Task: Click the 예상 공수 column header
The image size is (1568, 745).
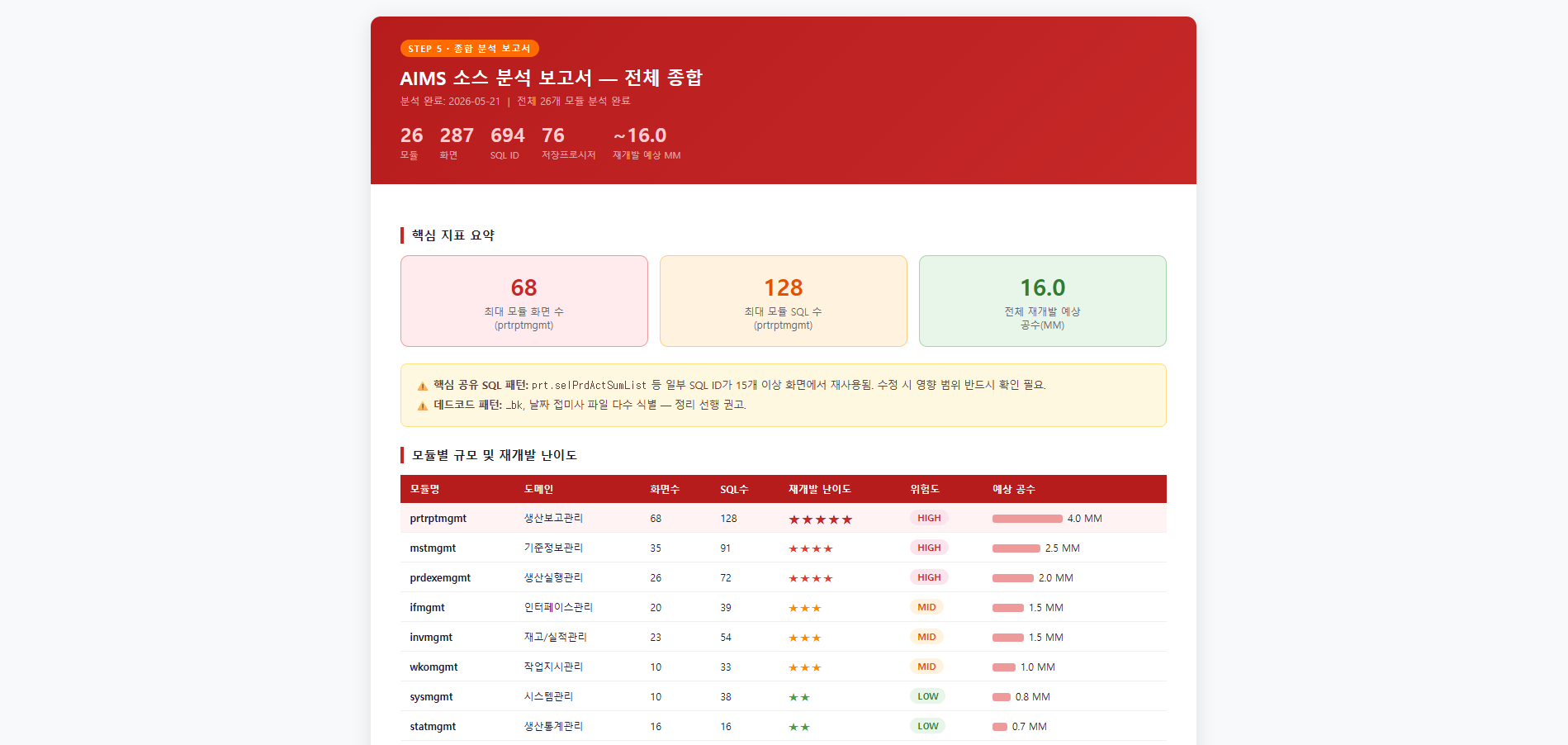Action: coord(1014,489)
